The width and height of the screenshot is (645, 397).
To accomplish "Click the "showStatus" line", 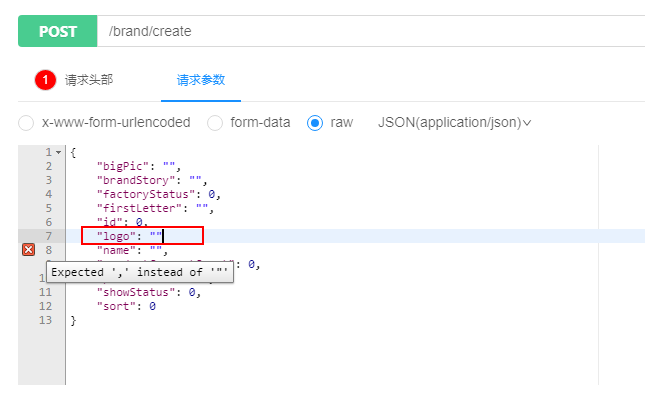I will (148, 292).
